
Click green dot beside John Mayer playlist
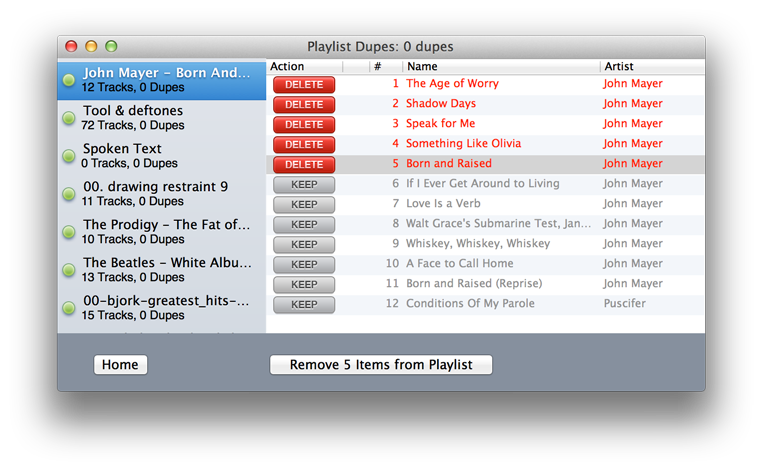click(x=69, y=80)
